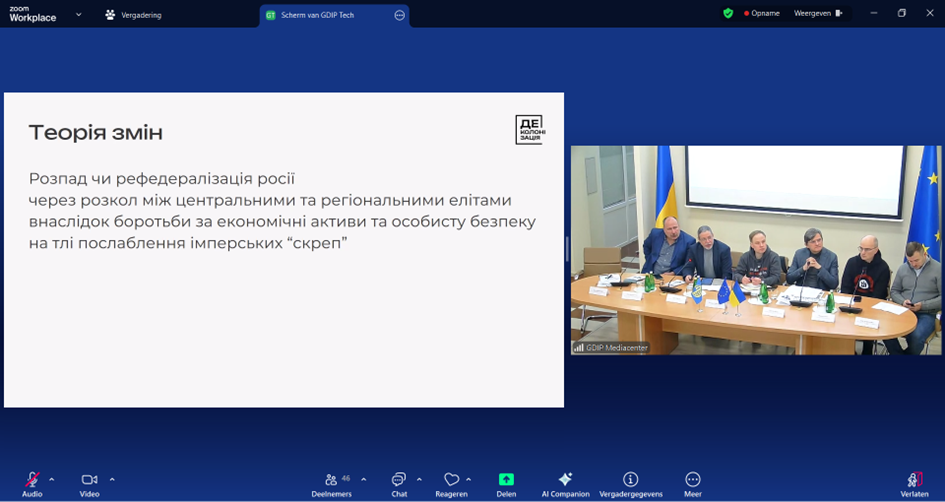Expand the video options chevron
Screen dimensions: 945x502
[x=112, y=479]
